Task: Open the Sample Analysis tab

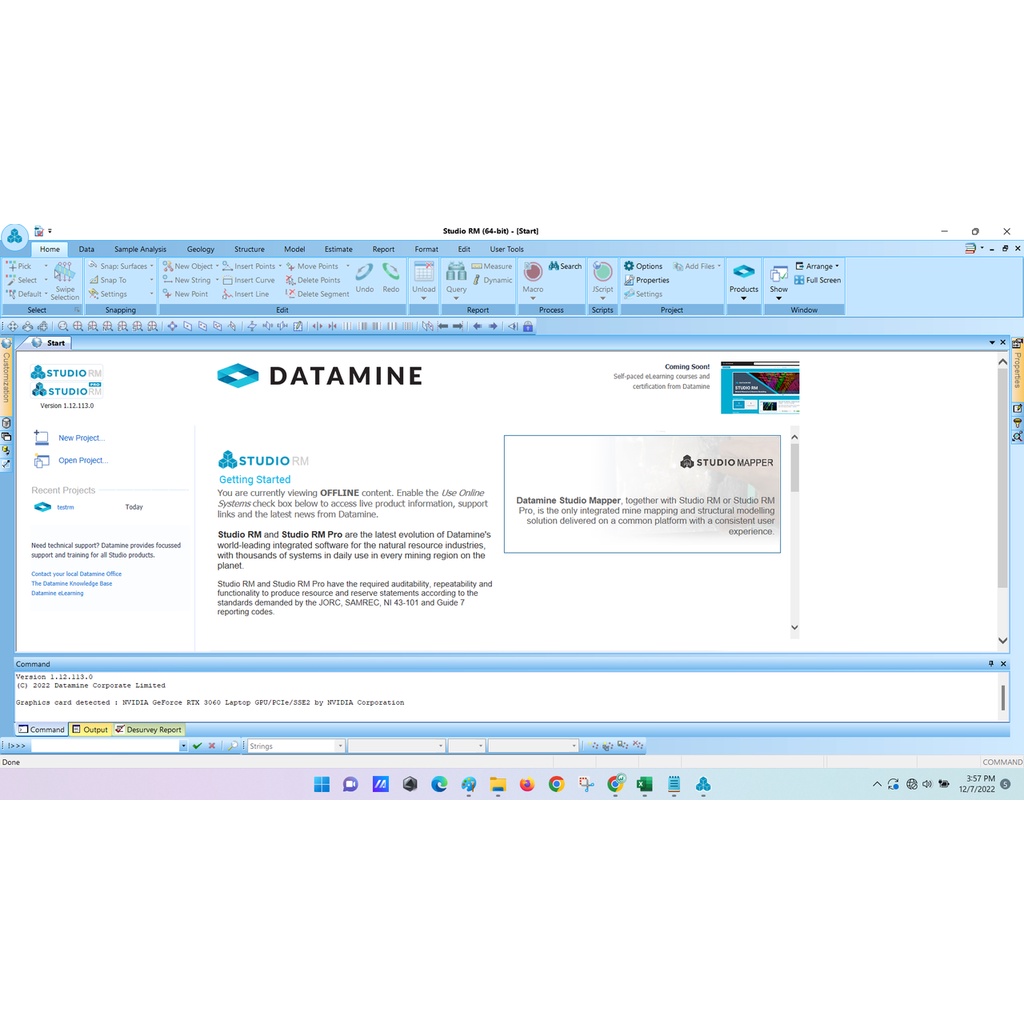Action: (140, 249)
